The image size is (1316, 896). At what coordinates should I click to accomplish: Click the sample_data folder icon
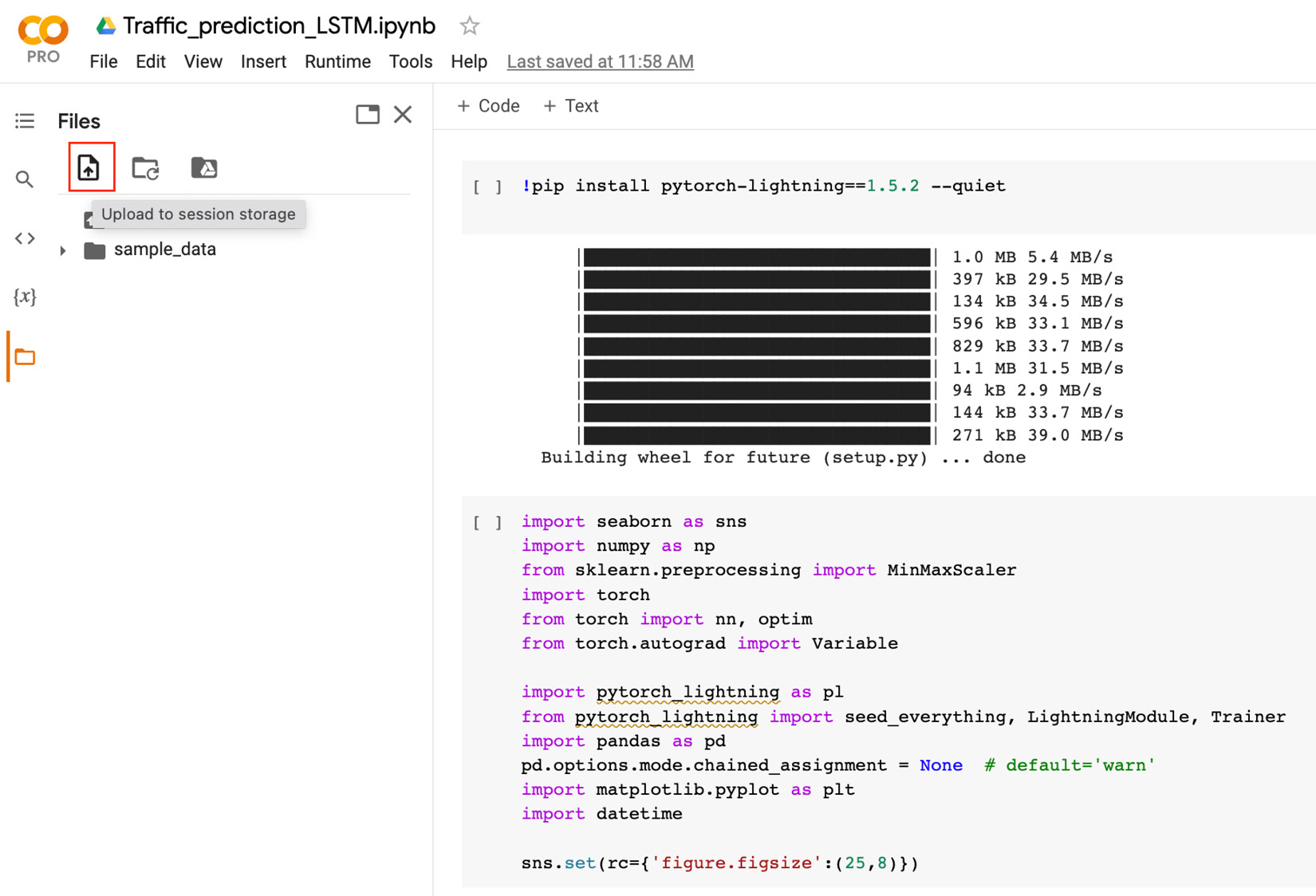(95, 250)
